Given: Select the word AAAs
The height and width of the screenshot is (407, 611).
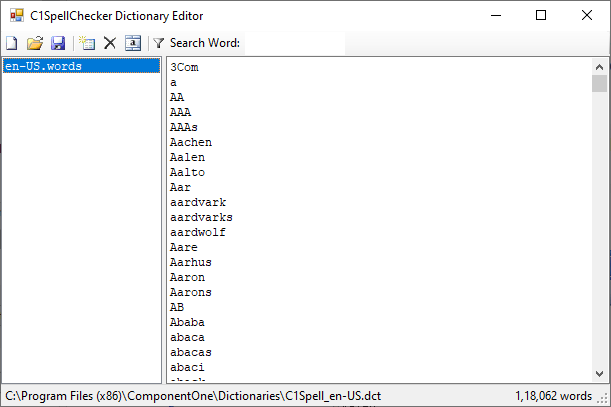Looking at the screenshot, I should [184, 127].
